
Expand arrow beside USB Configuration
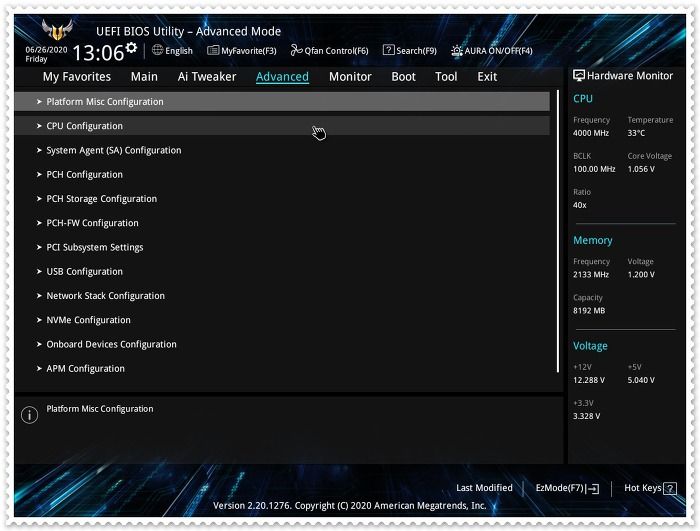tap(39, 272)
